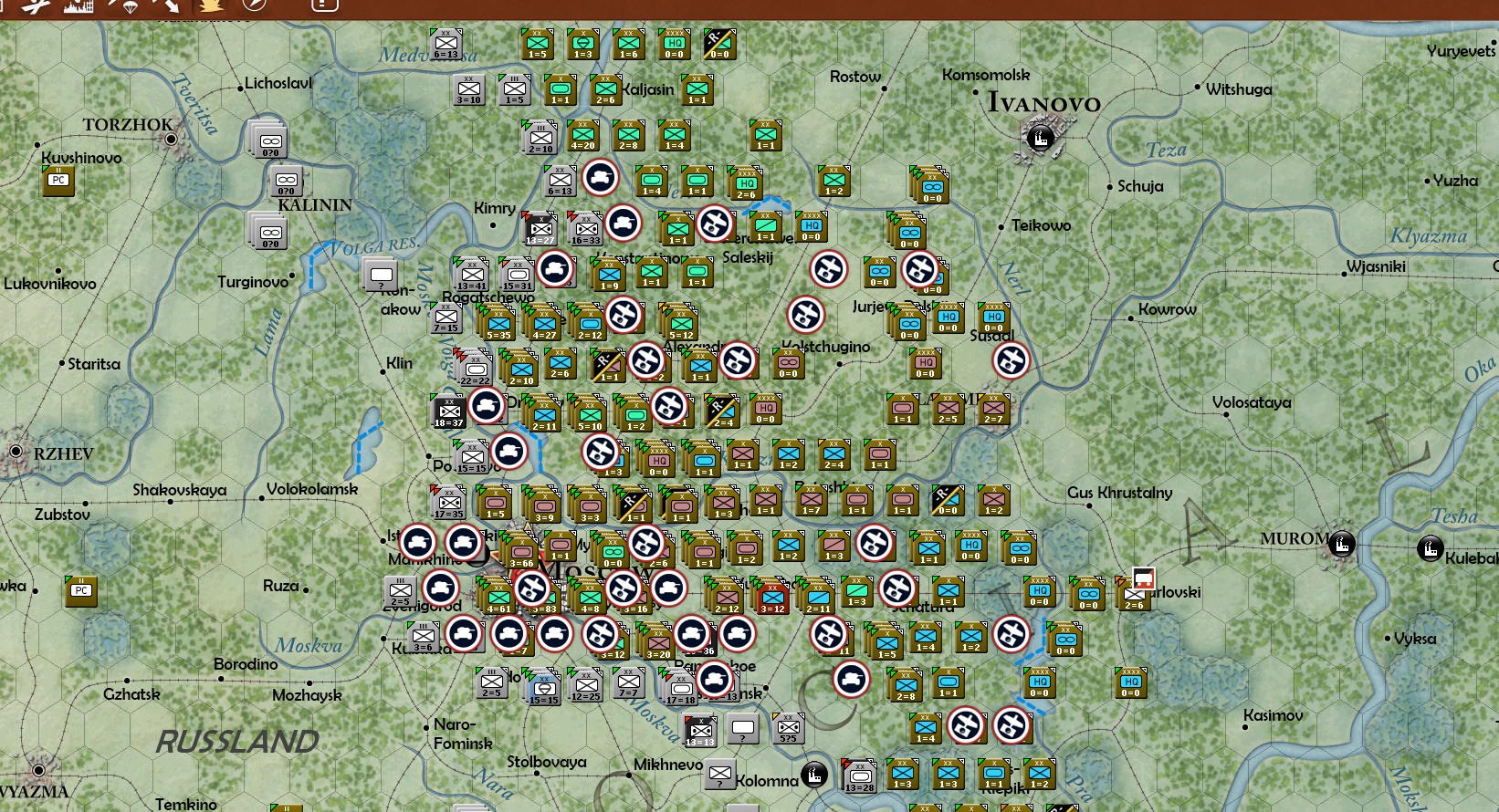Screen dimensions: 1499x812
Task: Select '?' infantry counter left of Kolomna
Action: [720, 775]
